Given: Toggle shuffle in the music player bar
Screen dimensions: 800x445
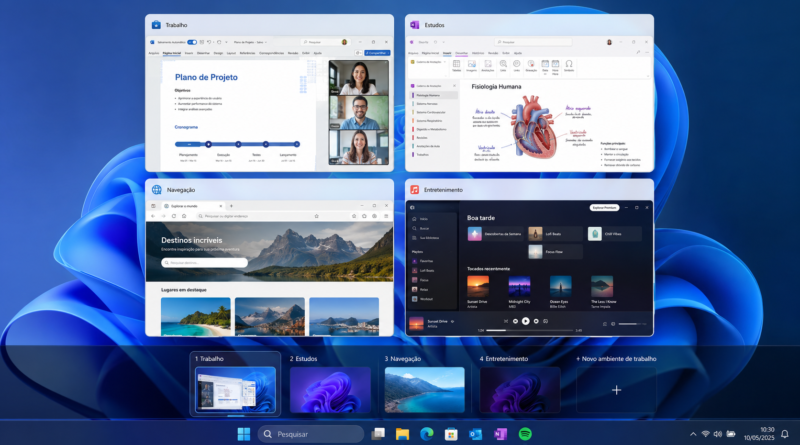Looking at the screenshot, I should point(506,321).
